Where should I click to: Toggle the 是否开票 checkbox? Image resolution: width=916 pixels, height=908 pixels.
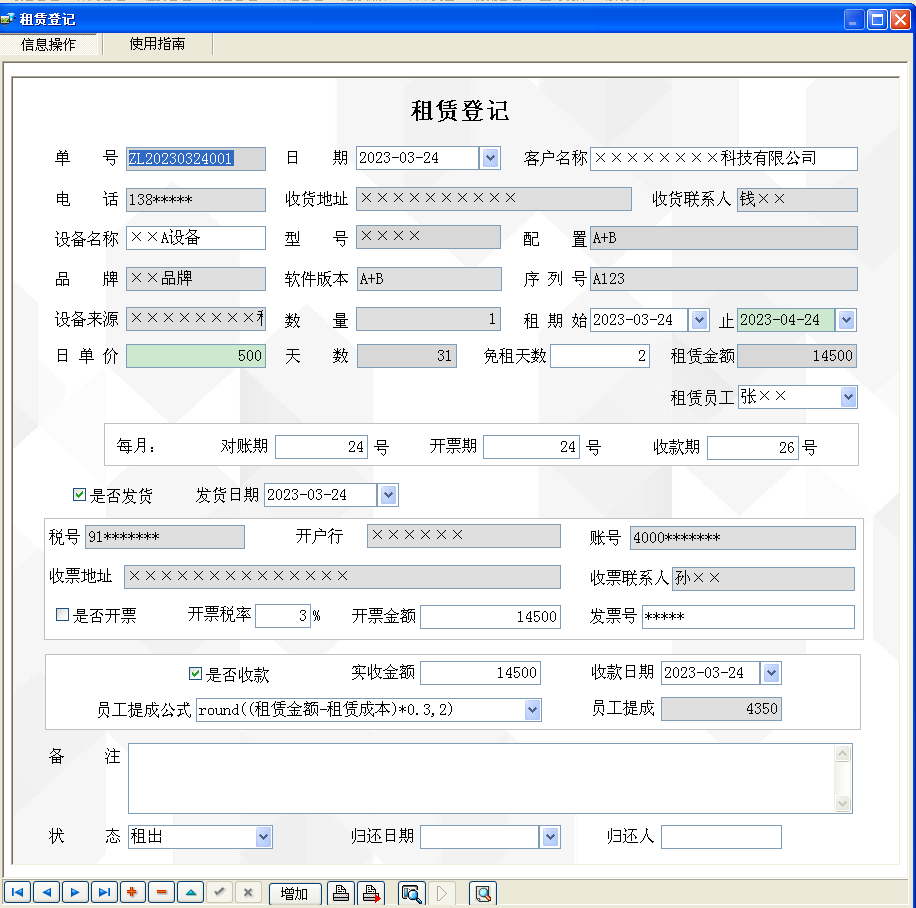pos(63,614)
